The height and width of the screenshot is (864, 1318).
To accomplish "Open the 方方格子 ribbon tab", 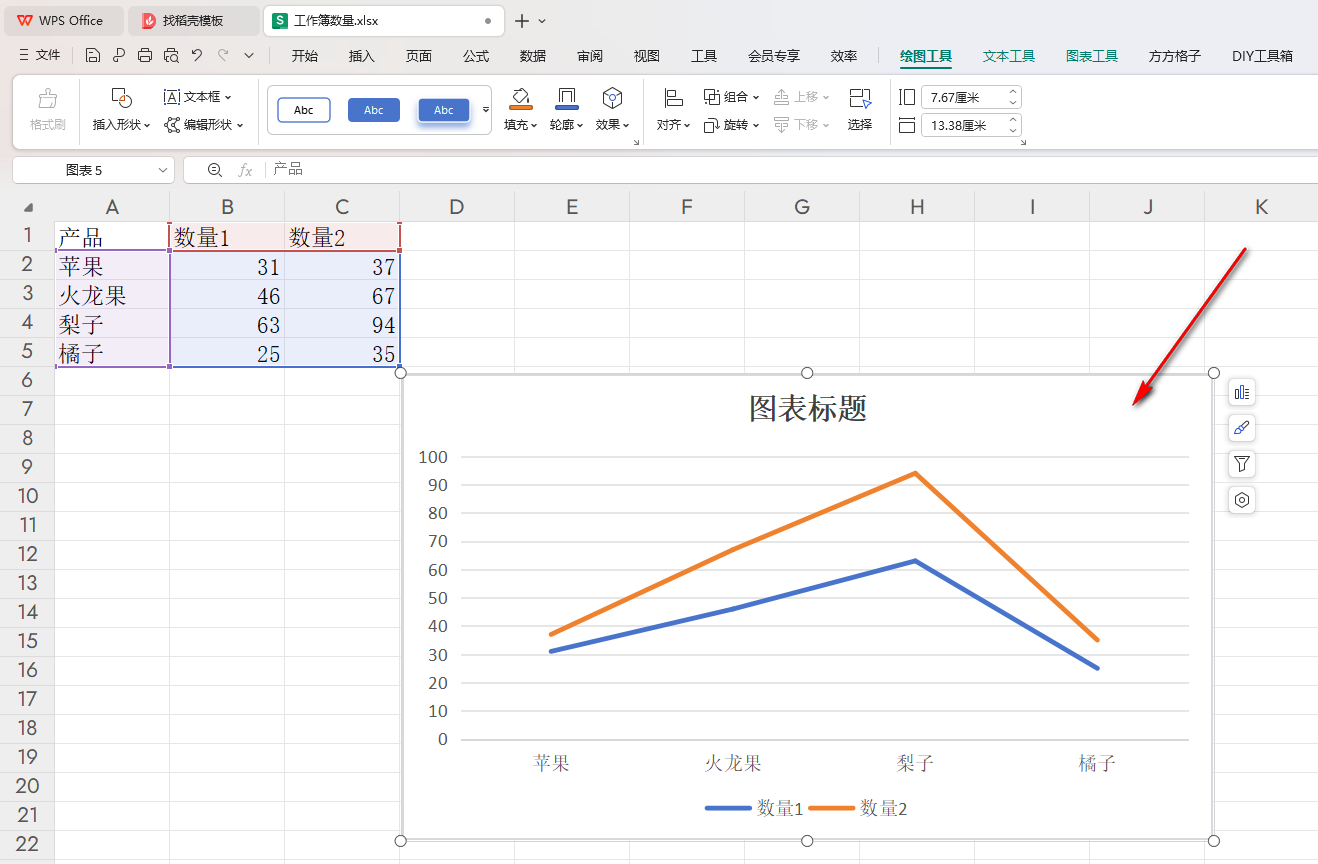I will pos(1175,56).
